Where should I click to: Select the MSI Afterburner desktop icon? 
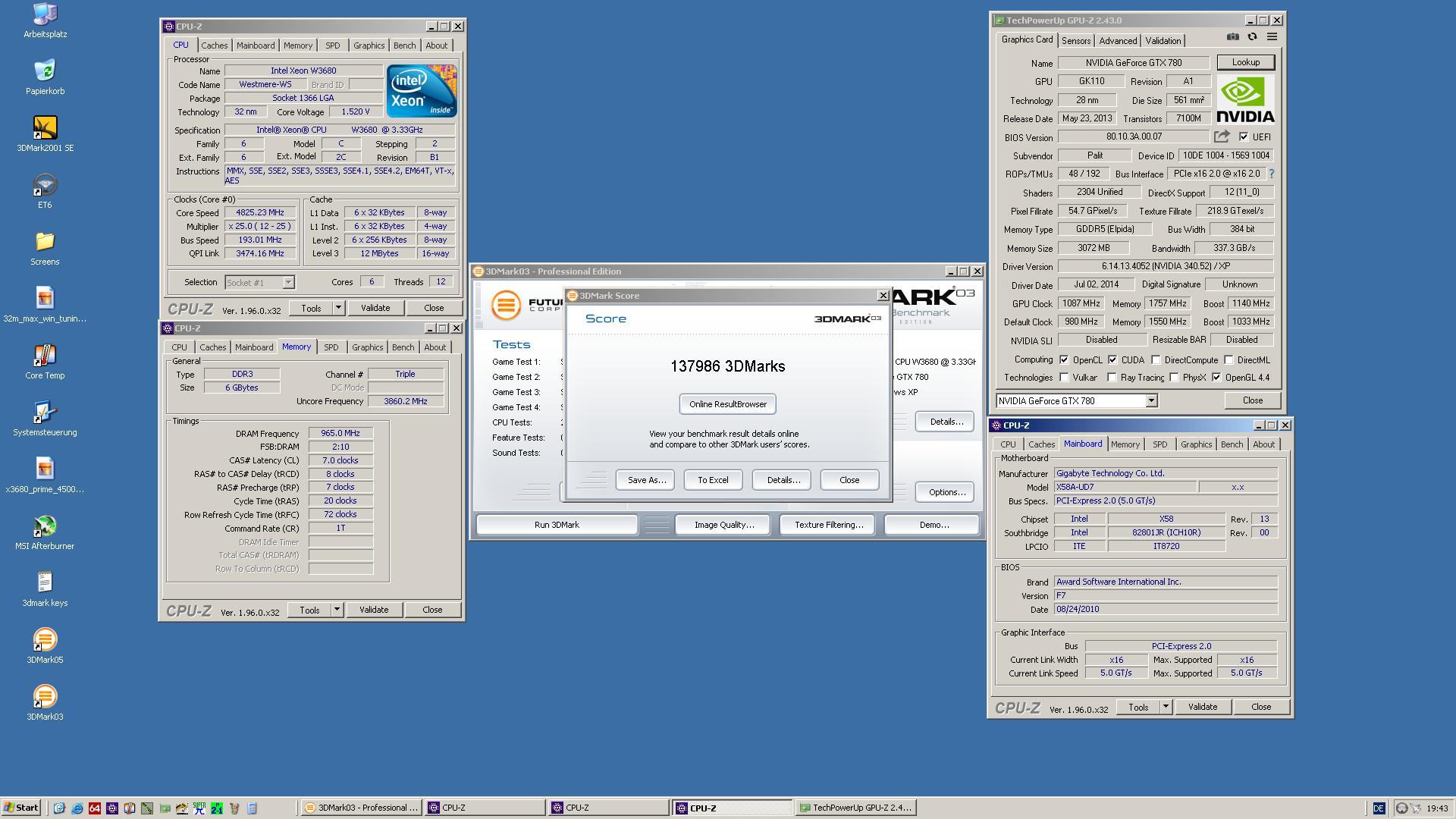45,532
